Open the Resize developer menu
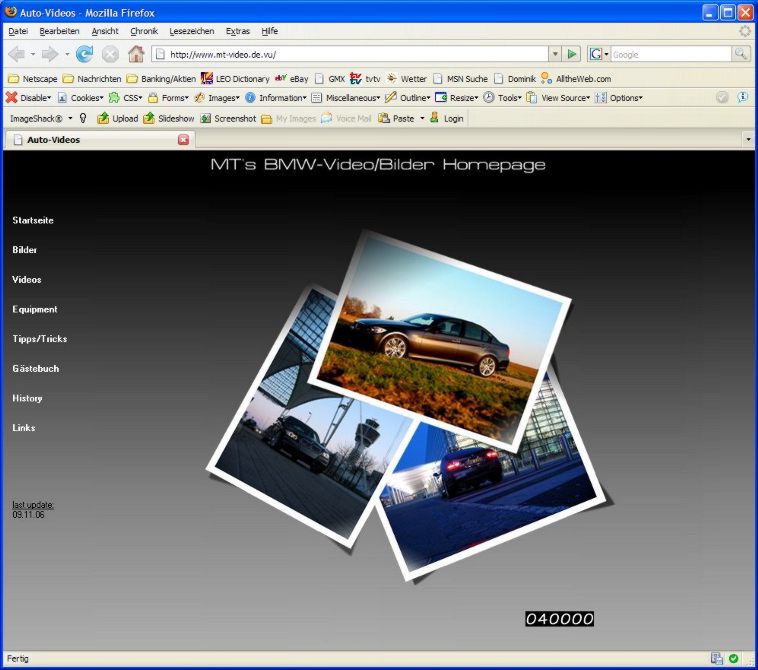 coord(456,98)
